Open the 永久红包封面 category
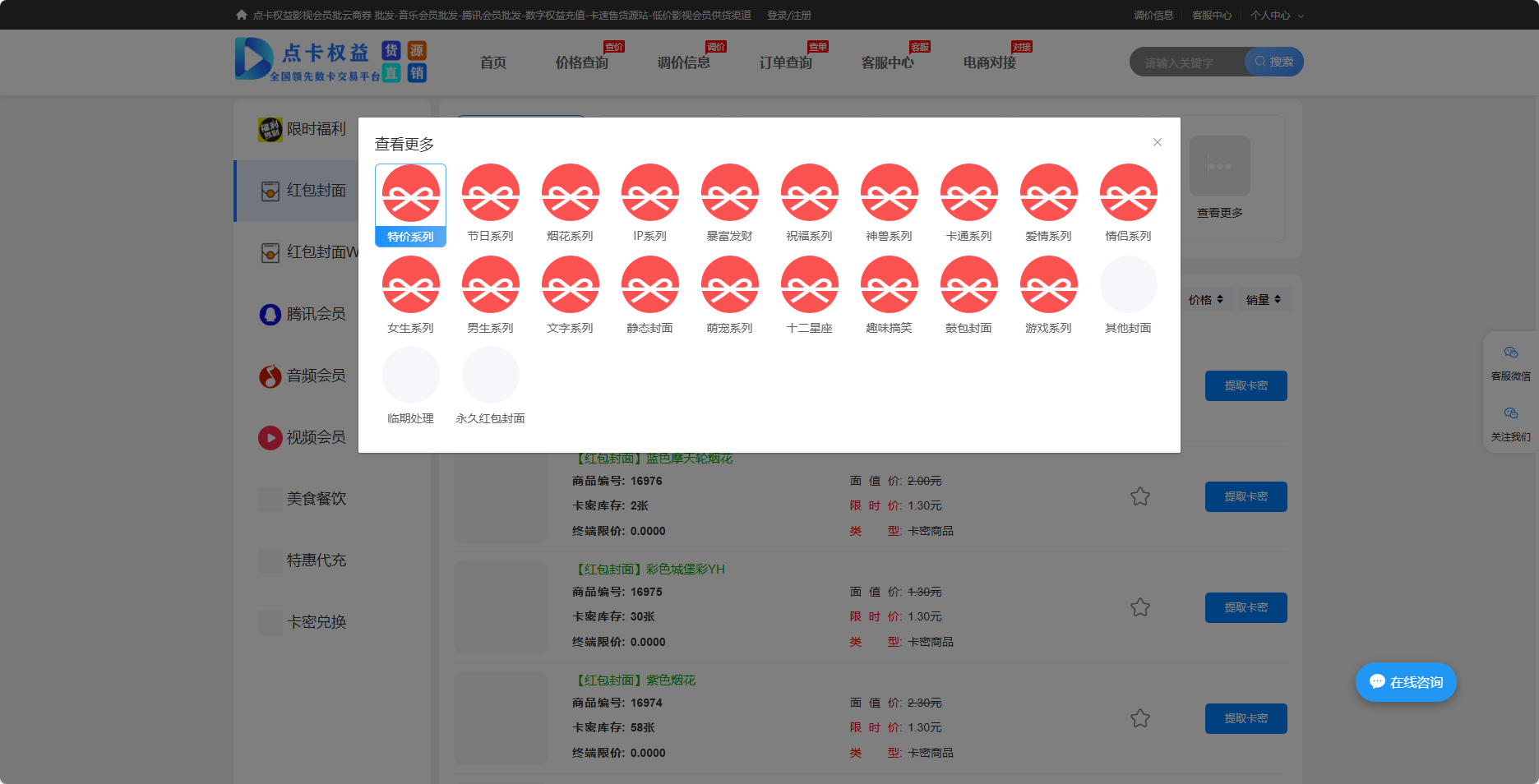The height and width of the screenshot is (784, 1539). [490, 376]
